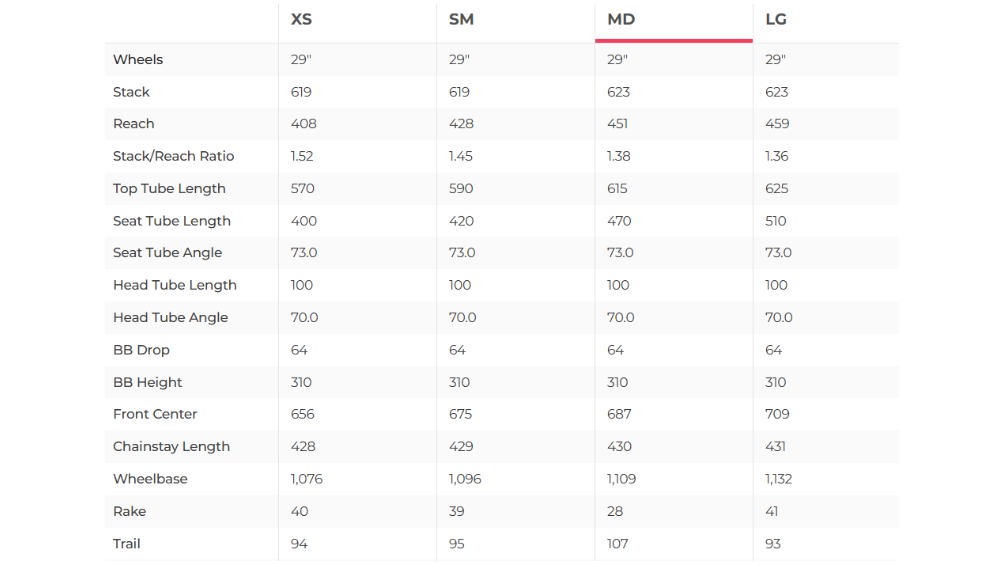
Task: Select the XS size column header
Action: click(x=301, y=20)
